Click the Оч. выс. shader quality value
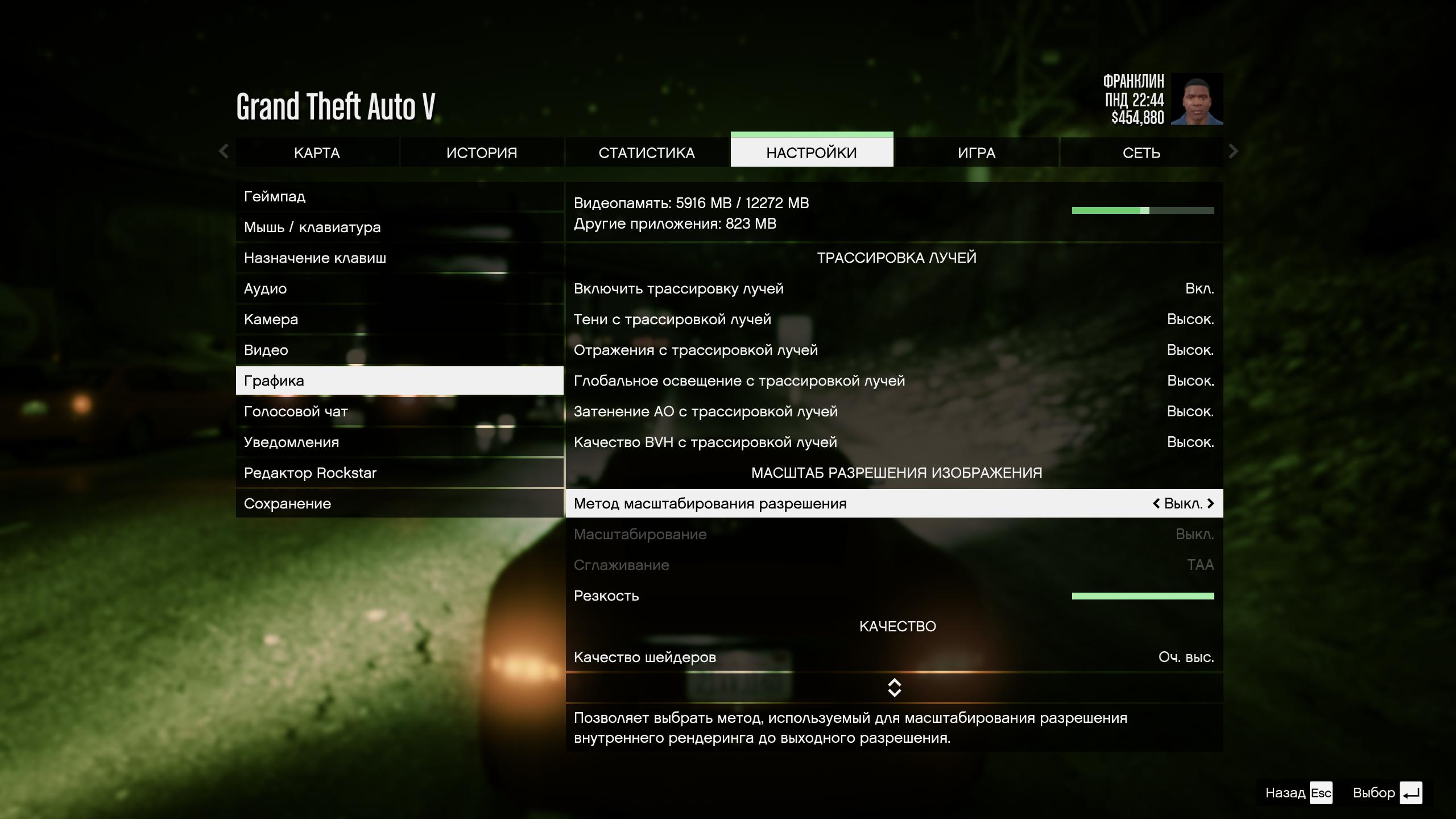The image size is (1456, 819). (1186, 657)
